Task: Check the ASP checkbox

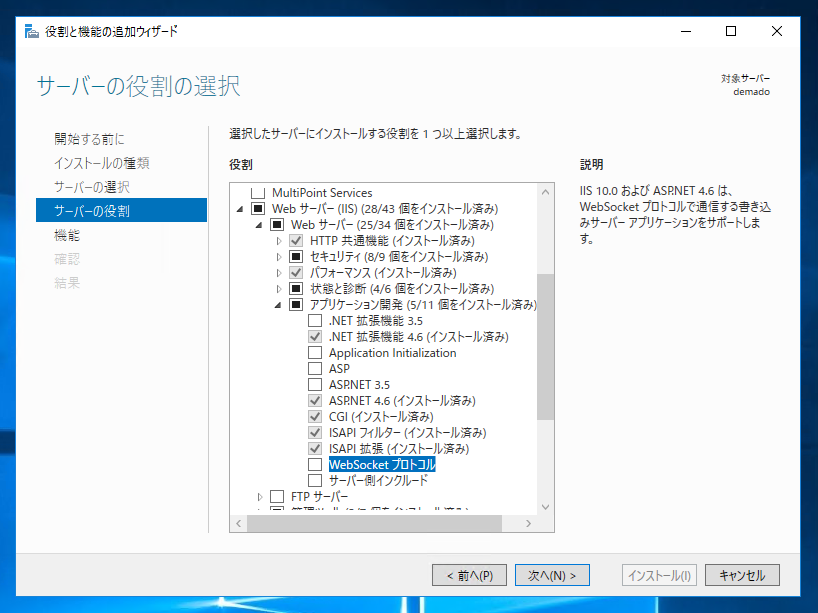Action: (x=315, y=368)
